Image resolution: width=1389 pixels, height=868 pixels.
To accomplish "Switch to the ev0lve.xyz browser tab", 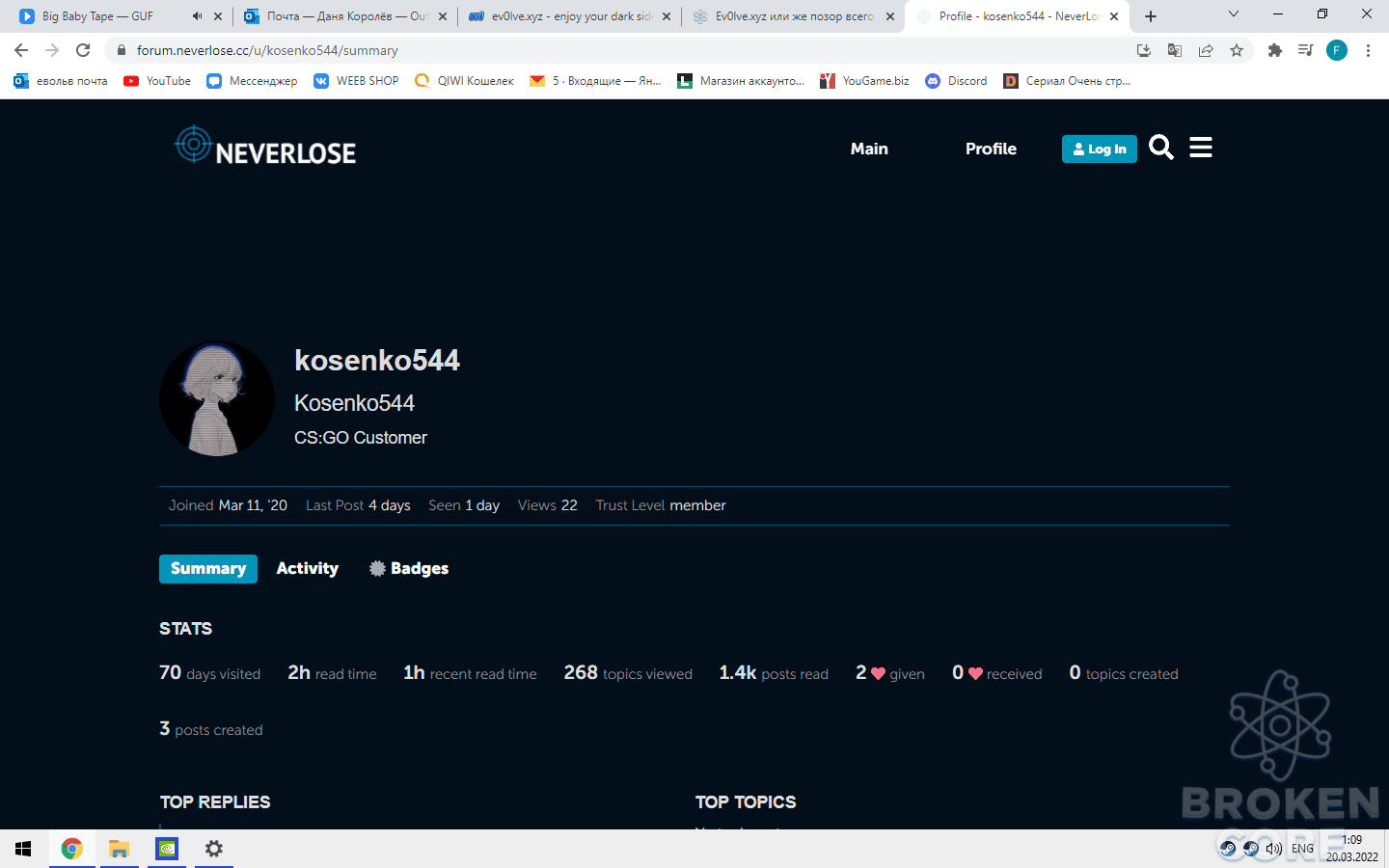I will click(568, 16).
